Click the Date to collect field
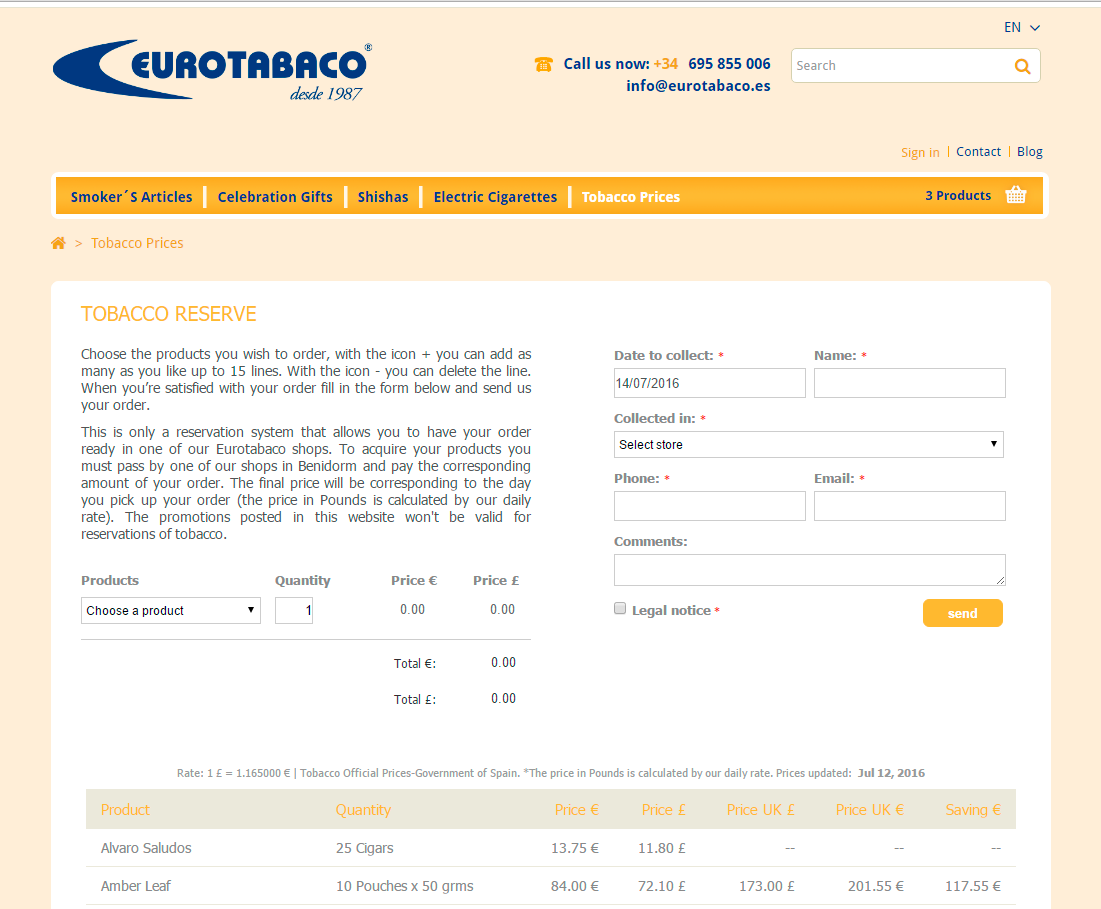1101x909 pixels. pyautogui.click(x=709, y=383)
